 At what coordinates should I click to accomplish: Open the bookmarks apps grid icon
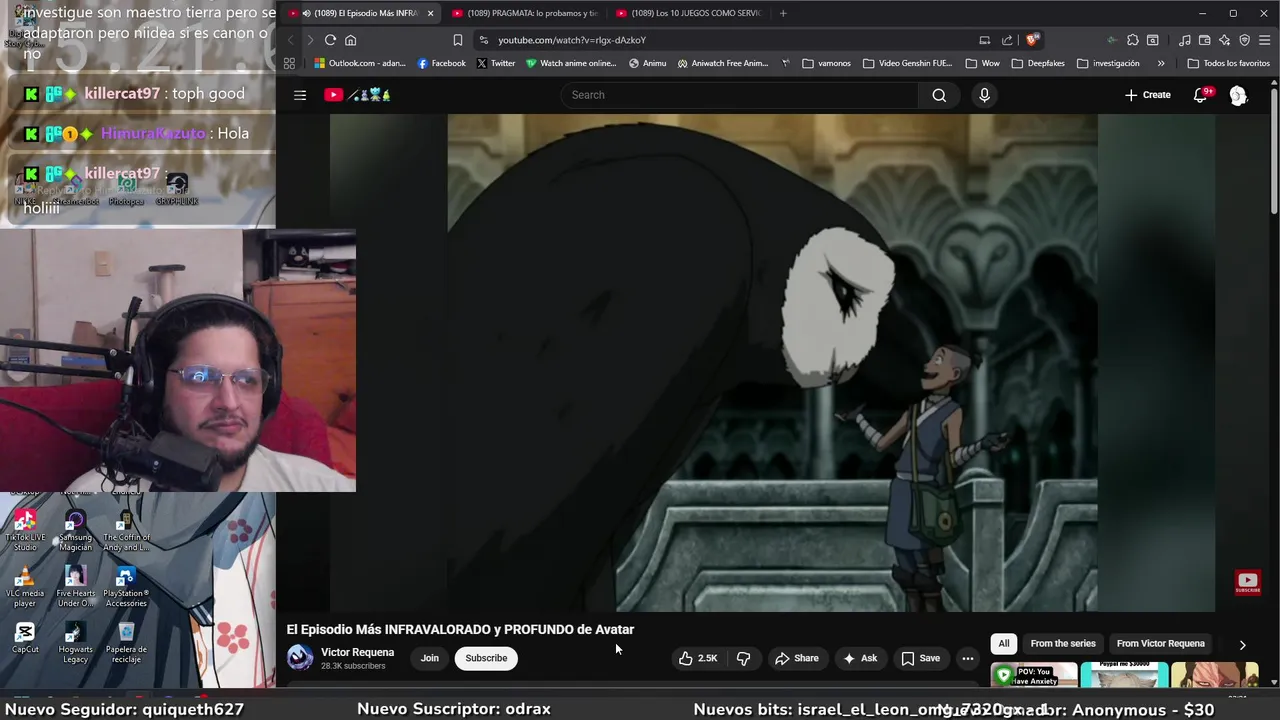289,63
